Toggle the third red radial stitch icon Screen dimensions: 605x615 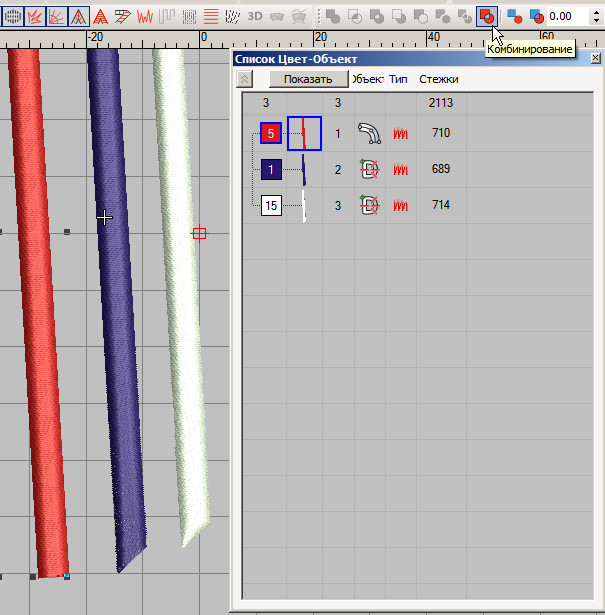coord(59,16)
